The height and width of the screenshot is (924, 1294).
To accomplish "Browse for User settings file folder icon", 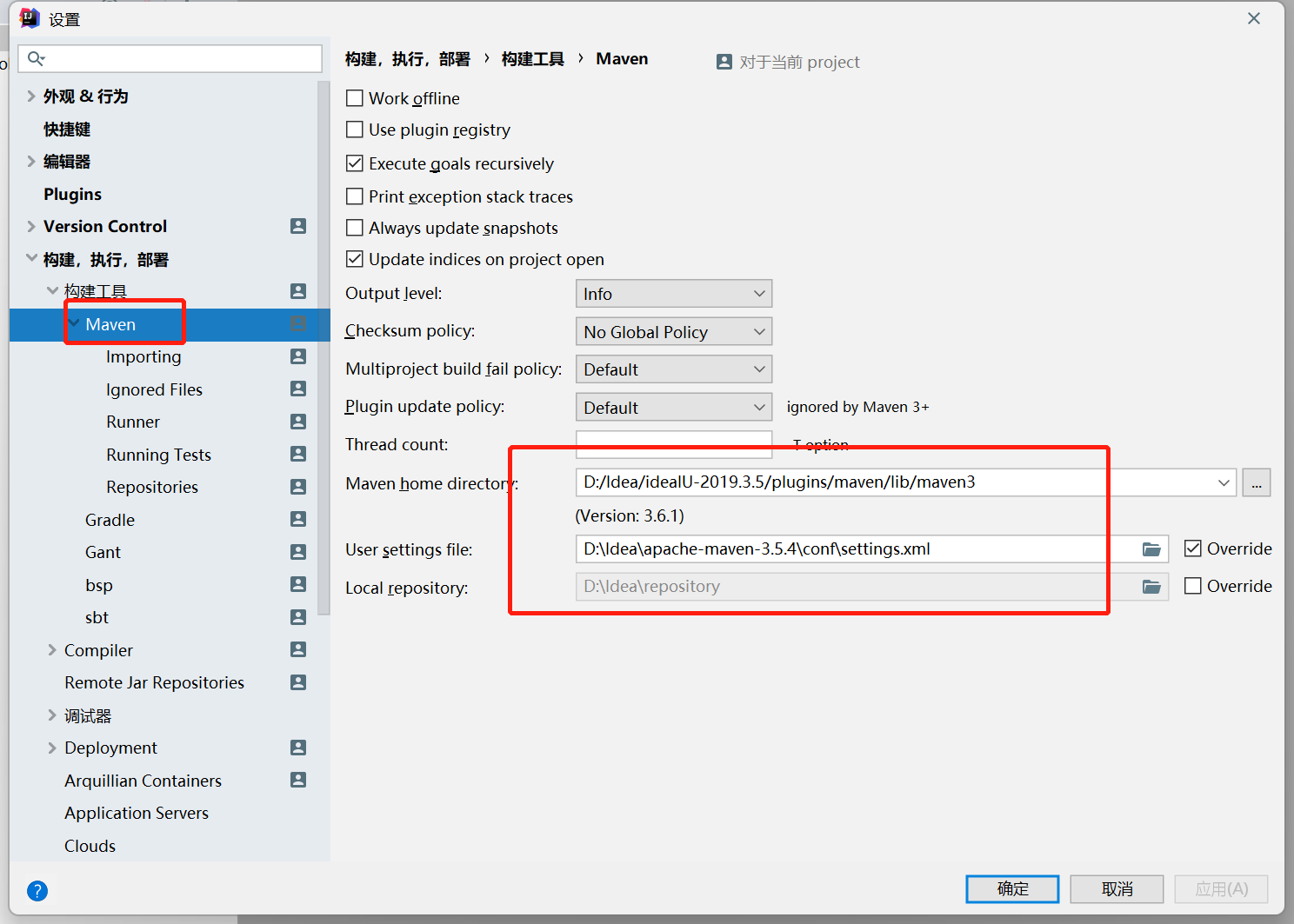I will (1151, 549).
